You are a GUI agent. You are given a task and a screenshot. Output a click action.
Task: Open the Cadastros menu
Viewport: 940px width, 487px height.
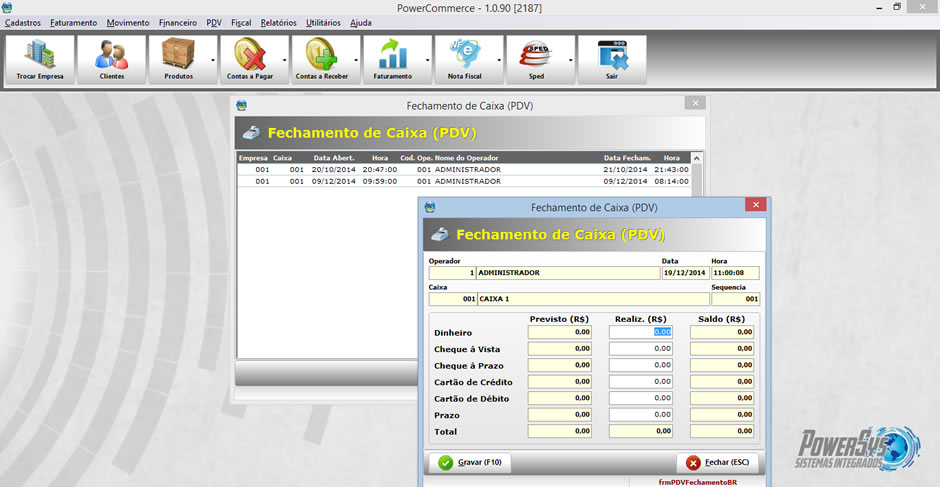23,23
